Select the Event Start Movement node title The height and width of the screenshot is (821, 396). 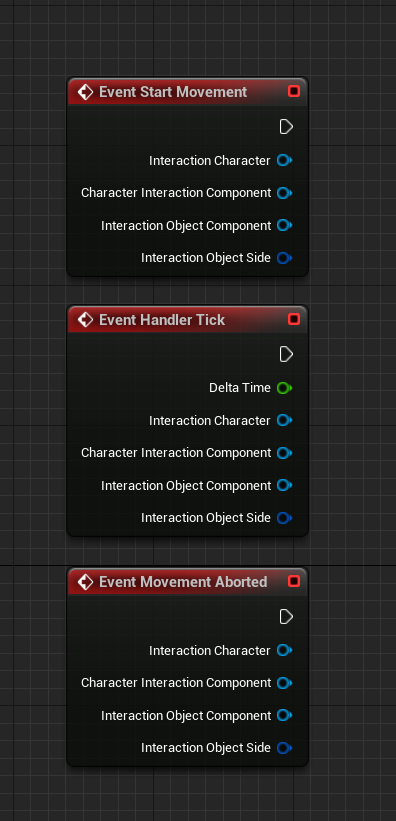tap(173, 92)
